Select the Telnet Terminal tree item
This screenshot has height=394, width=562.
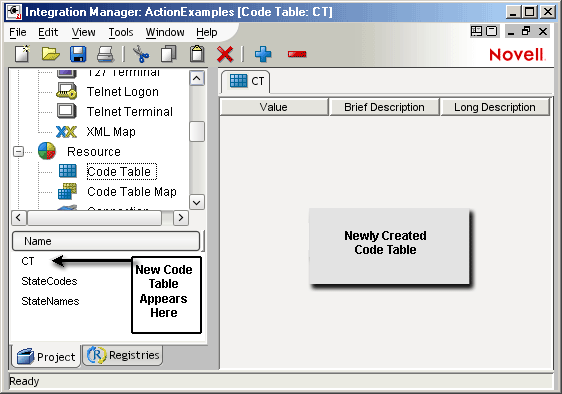(130, 111)
